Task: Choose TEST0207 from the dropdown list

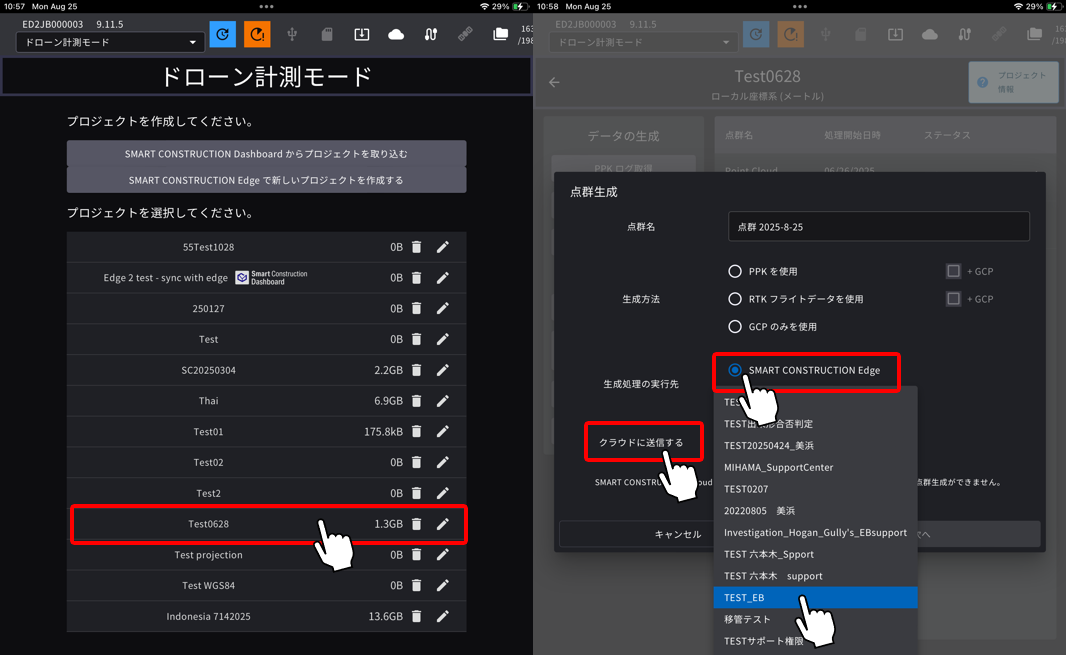Action: click(x=815, y=489)
